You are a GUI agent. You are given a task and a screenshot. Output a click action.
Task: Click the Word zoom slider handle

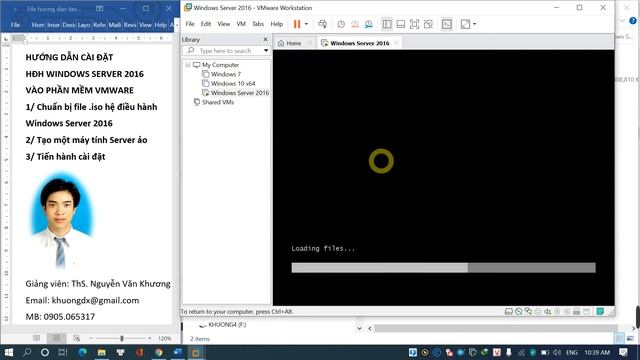122,338
